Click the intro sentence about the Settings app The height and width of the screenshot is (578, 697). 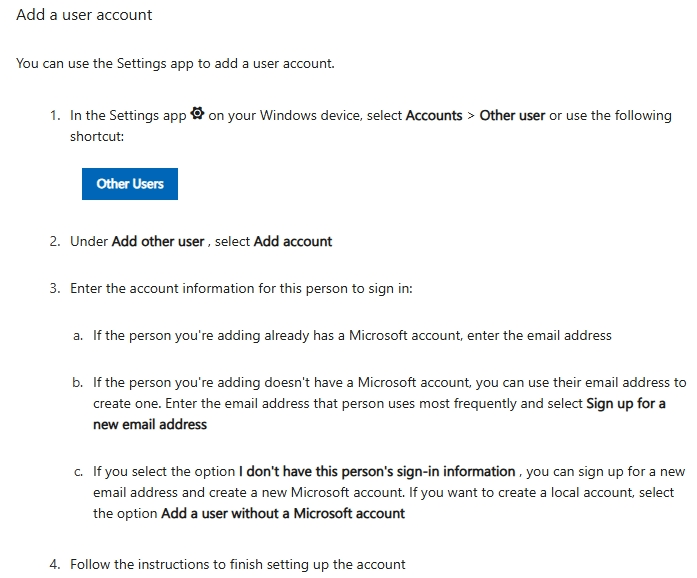point(175,64)
